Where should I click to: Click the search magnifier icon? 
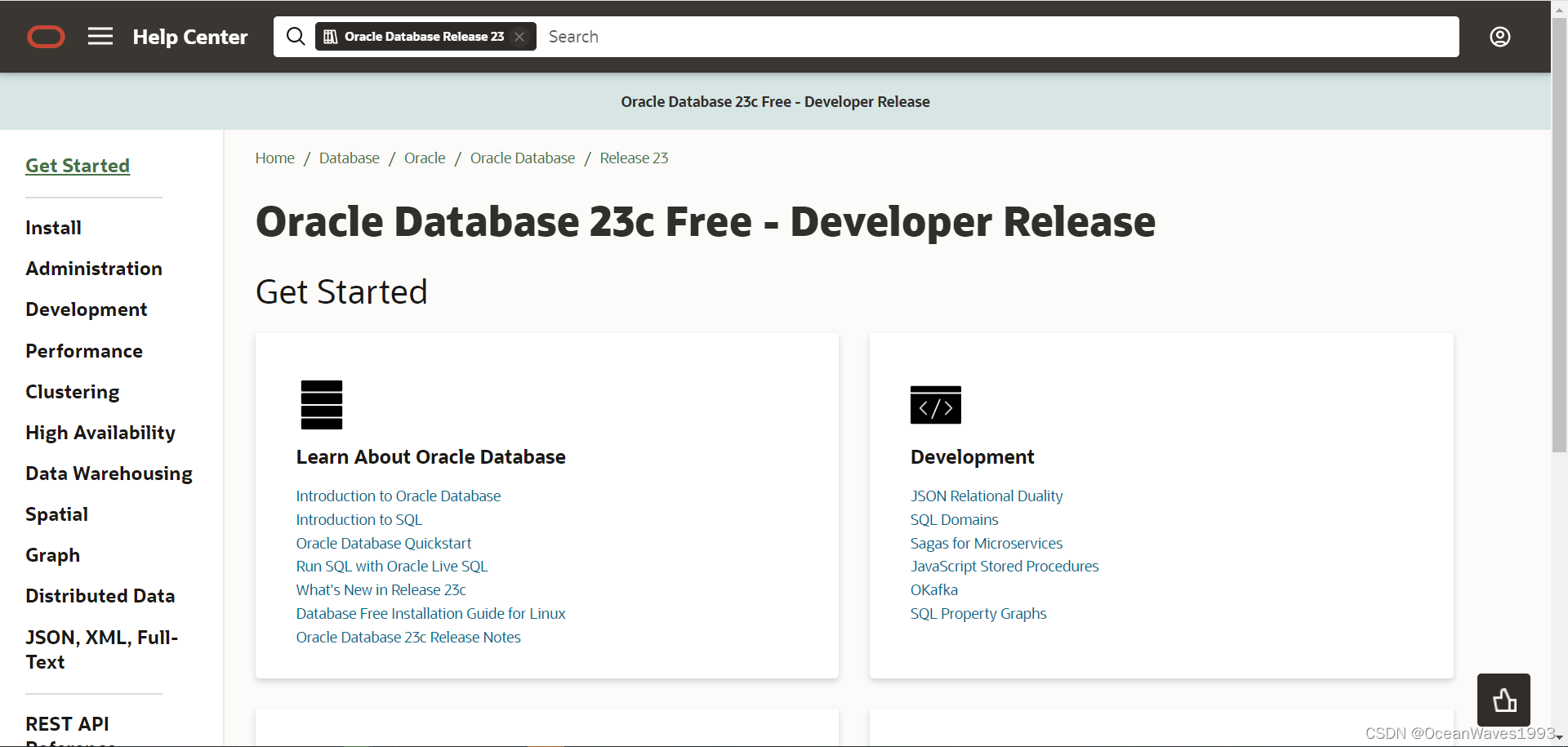click(x=296, y=37)
